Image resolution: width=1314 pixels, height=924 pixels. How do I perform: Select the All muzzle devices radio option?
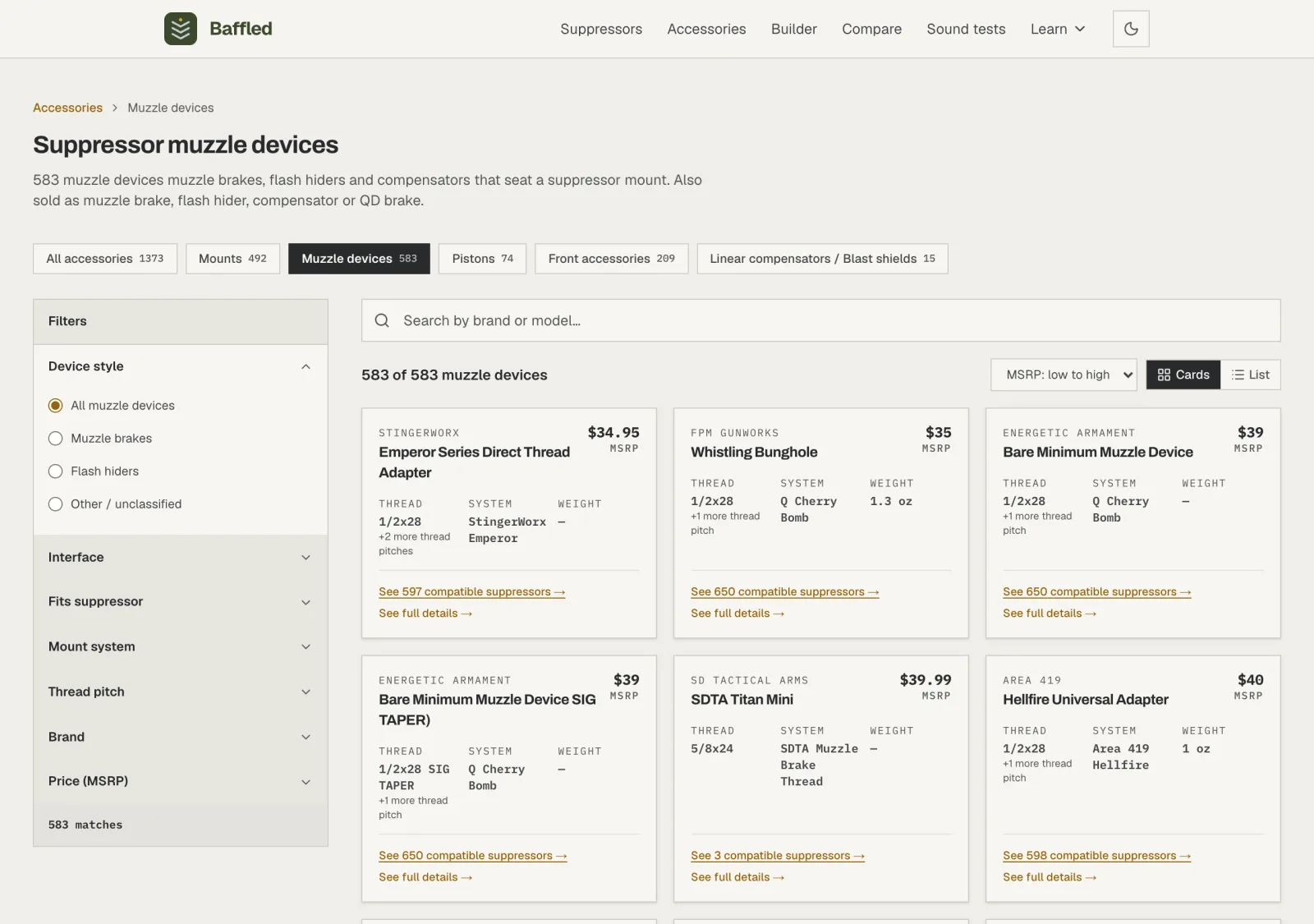coord(56,406)
